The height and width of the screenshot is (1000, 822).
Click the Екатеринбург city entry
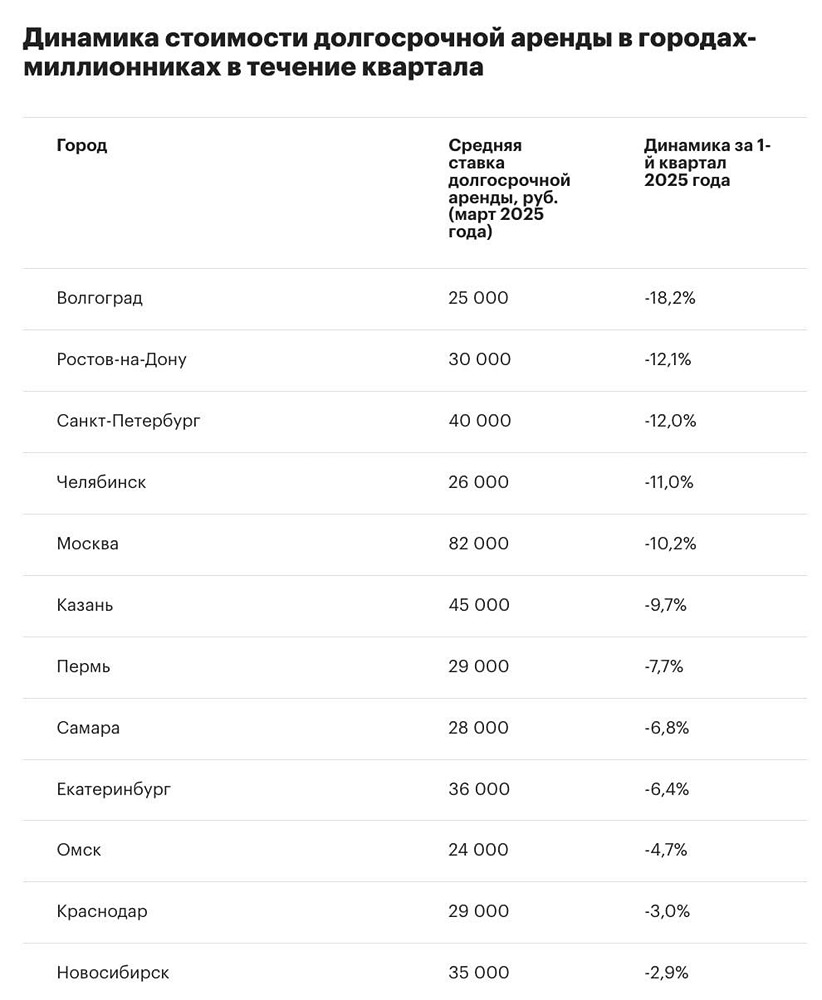click(x=114, y=789)
